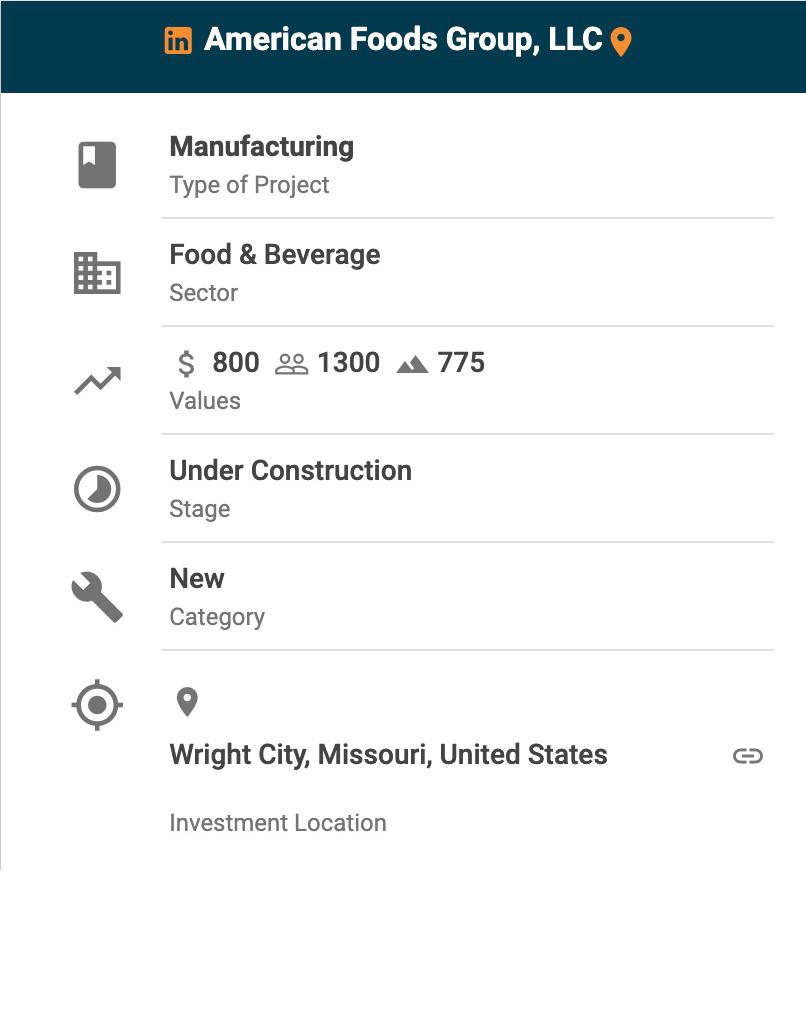The image size is (806, 1012).
Task: Click the crosshair target icon for Investment Location
Action: (x=97, y=705)
